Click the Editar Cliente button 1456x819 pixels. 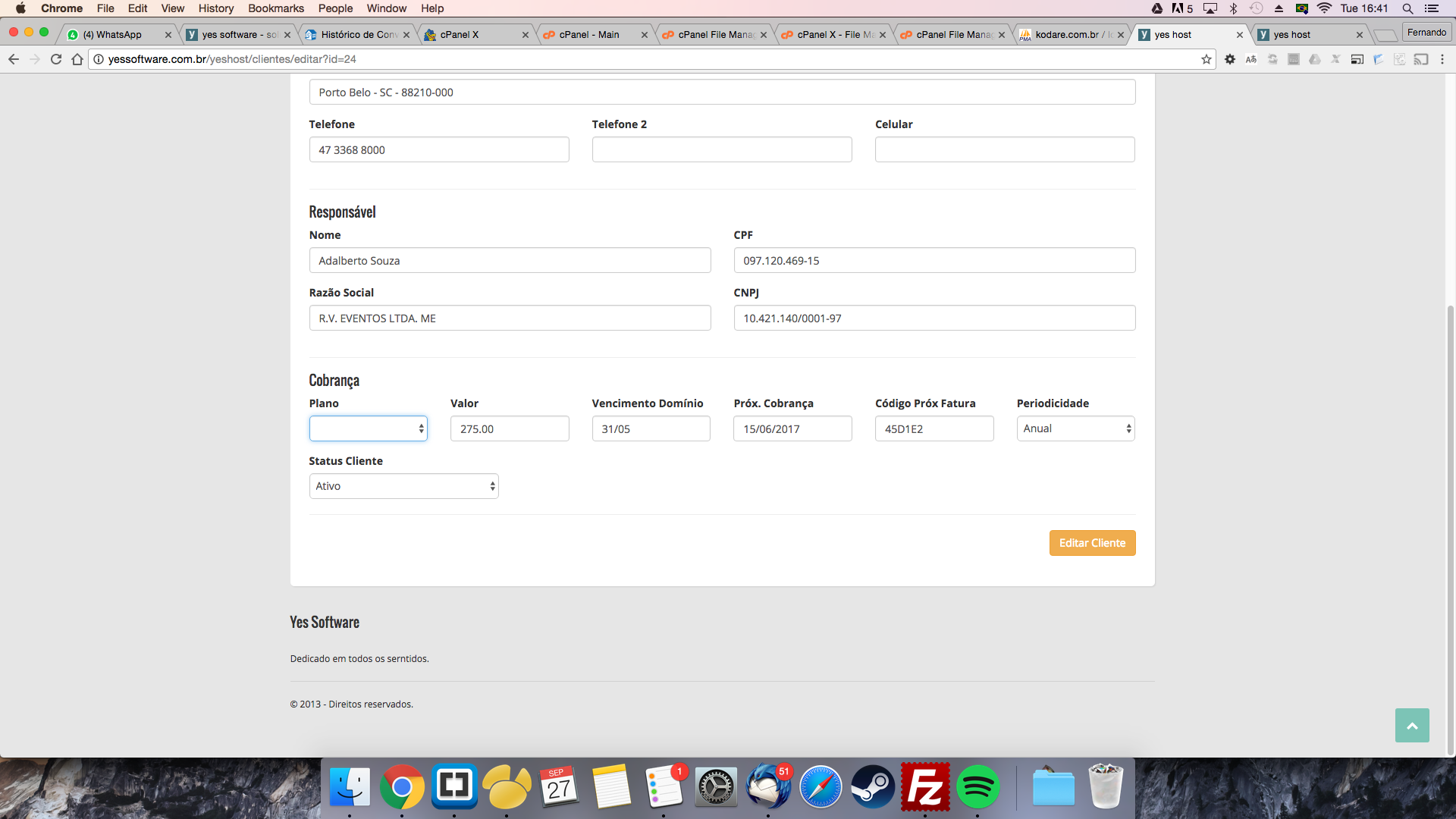1092,543
